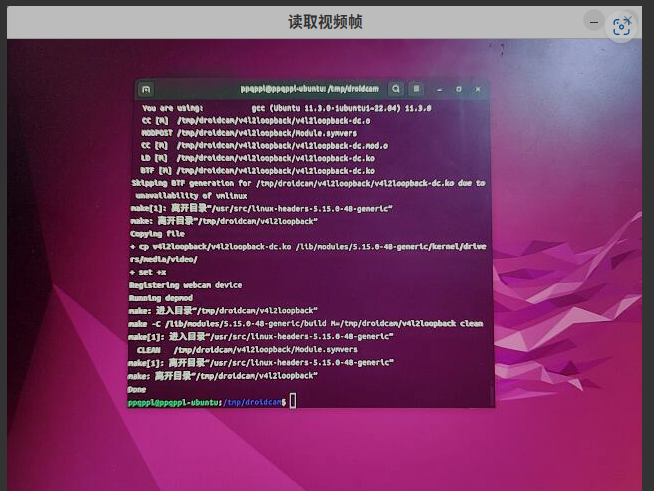Click terminal title ppqppl@ppqppl-ubuntu: /tmp/droidcam
The image size is (654, 491).
point(309,89)
